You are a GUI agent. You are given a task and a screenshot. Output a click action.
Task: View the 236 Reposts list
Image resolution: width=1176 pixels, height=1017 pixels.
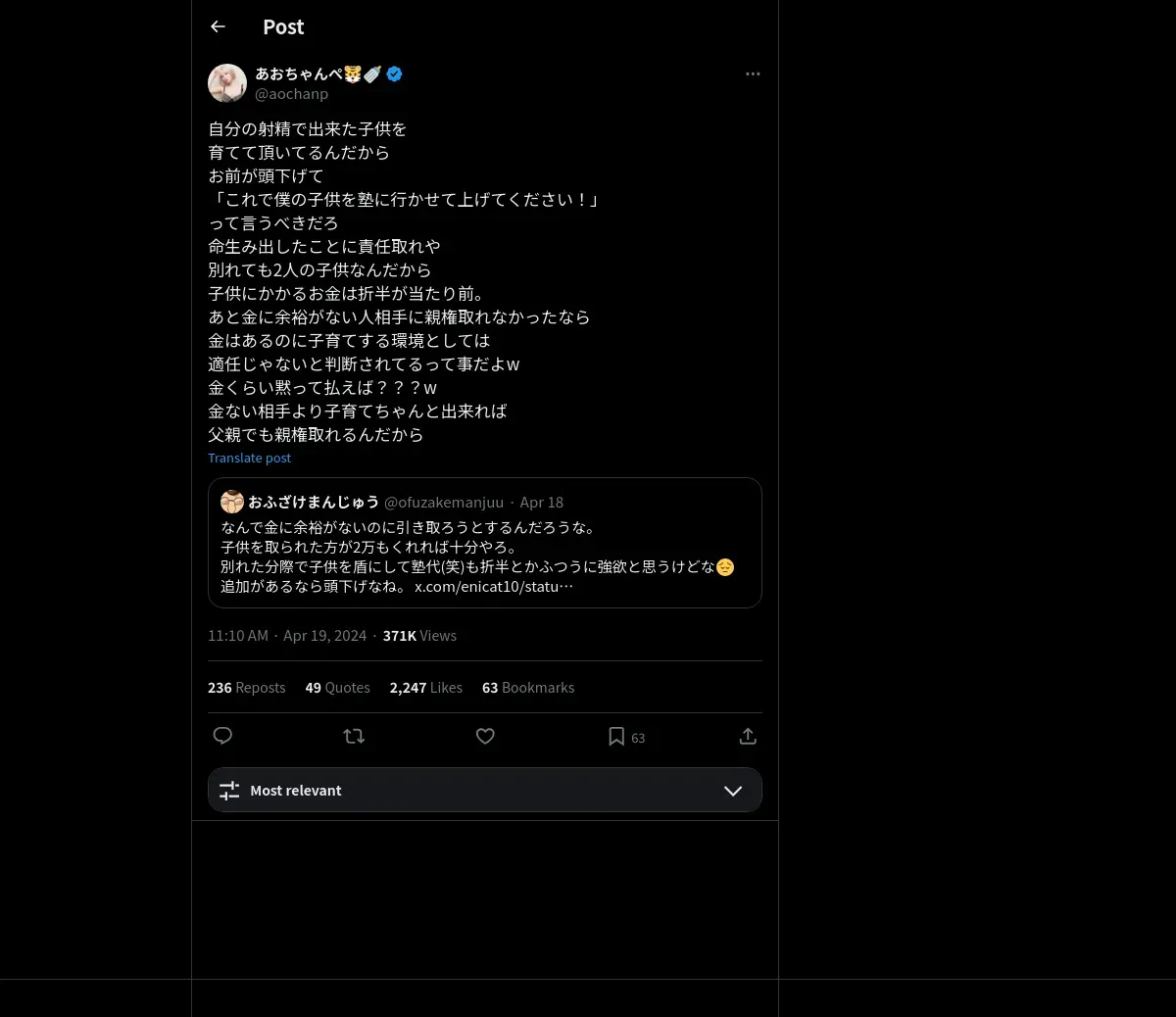tap(246, 688)
